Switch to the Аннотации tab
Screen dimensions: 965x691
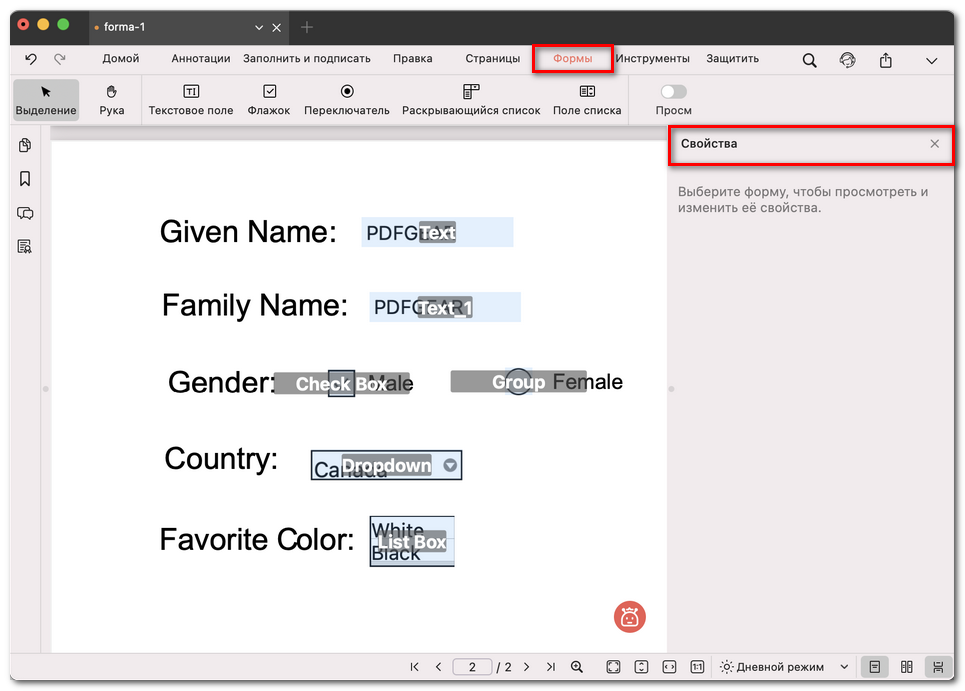click(x=200, y=59)
